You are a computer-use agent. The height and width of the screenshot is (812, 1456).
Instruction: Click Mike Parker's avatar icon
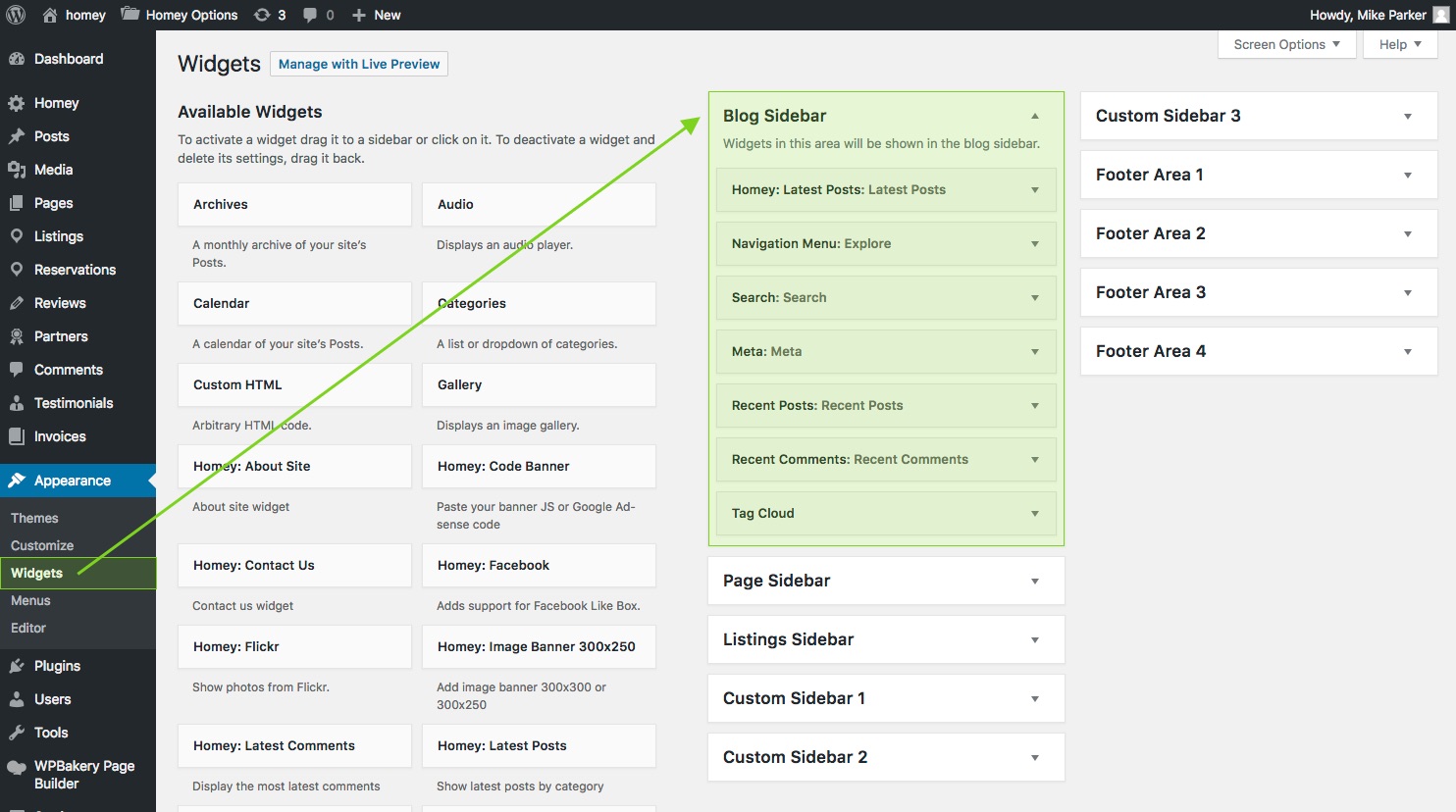point(1440,15)
